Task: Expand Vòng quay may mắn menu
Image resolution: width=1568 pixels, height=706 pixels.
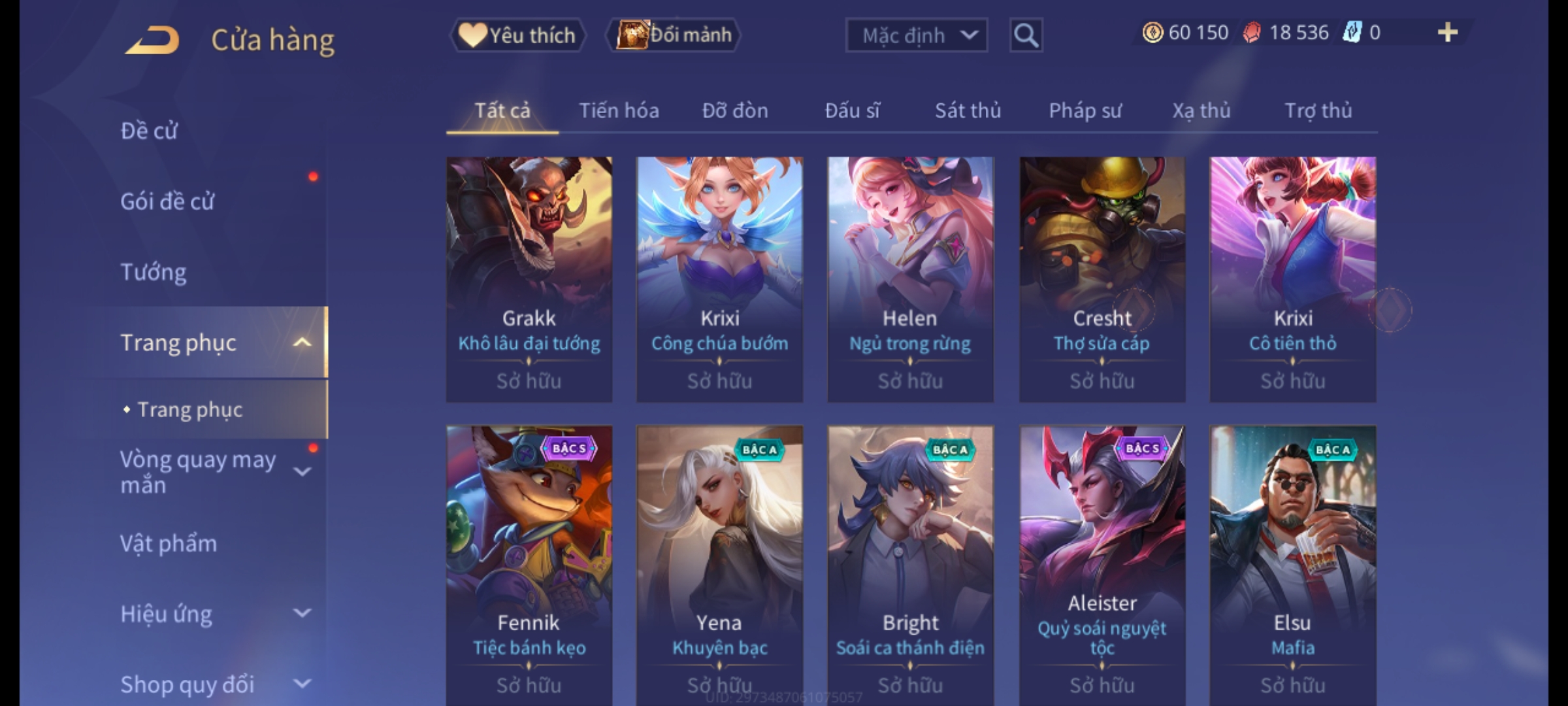Action: (302, 471)
